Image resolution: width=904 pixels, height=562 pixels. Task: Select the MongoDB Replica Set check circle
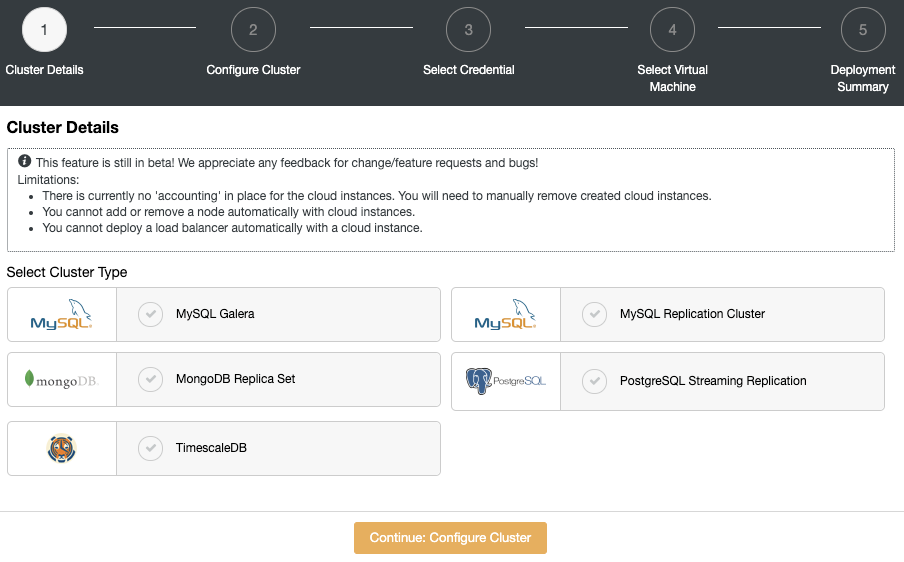[150, 379]
